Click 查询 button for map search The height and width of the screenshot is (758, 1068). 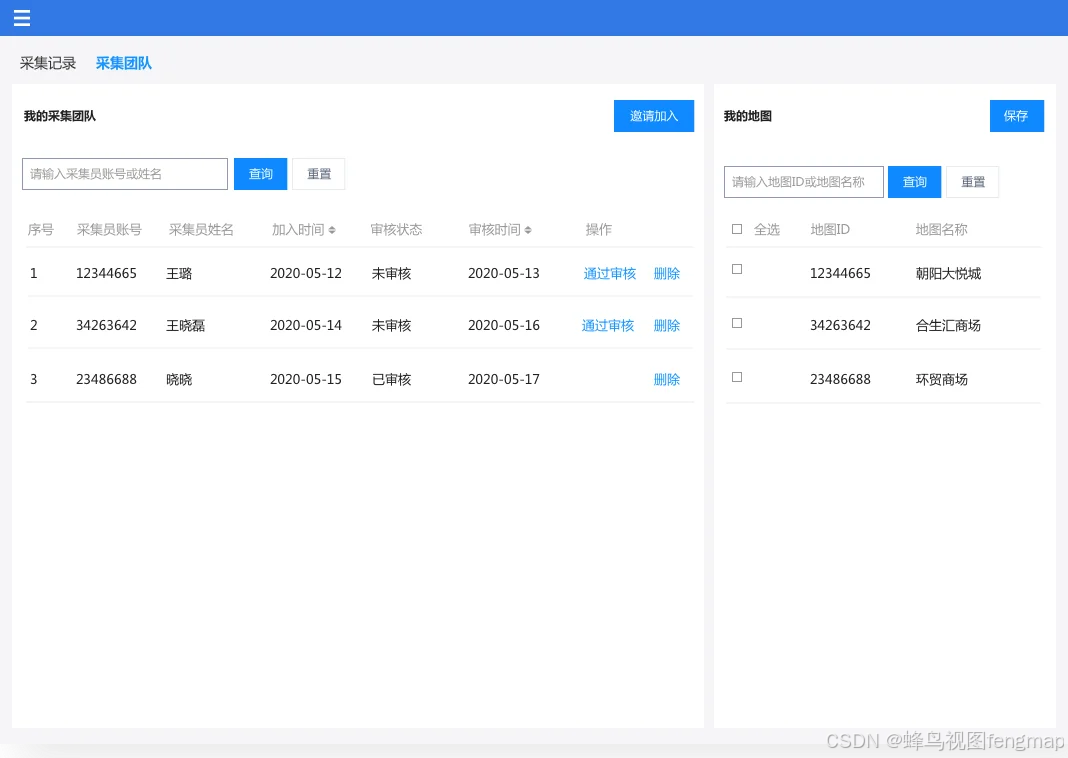tap(914, 182)
